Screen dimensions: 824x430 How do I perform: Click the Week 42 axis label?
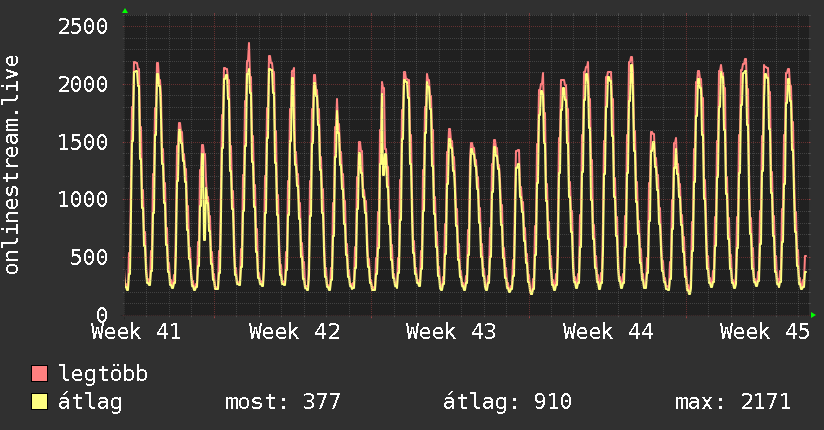(294, 332)
